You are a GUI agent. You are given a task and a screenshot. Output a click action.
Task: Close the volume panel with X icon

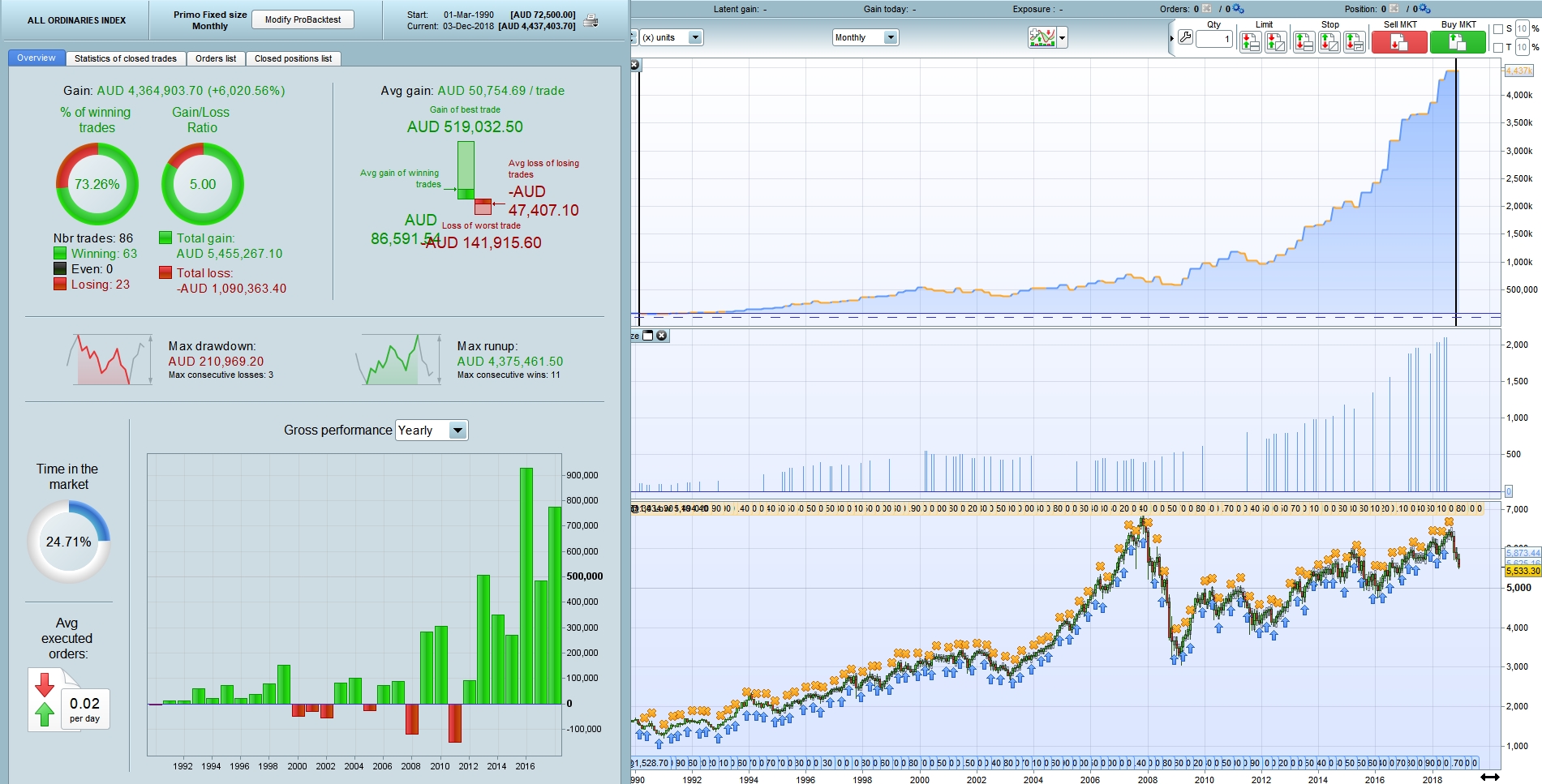click(x=662, y=336)
